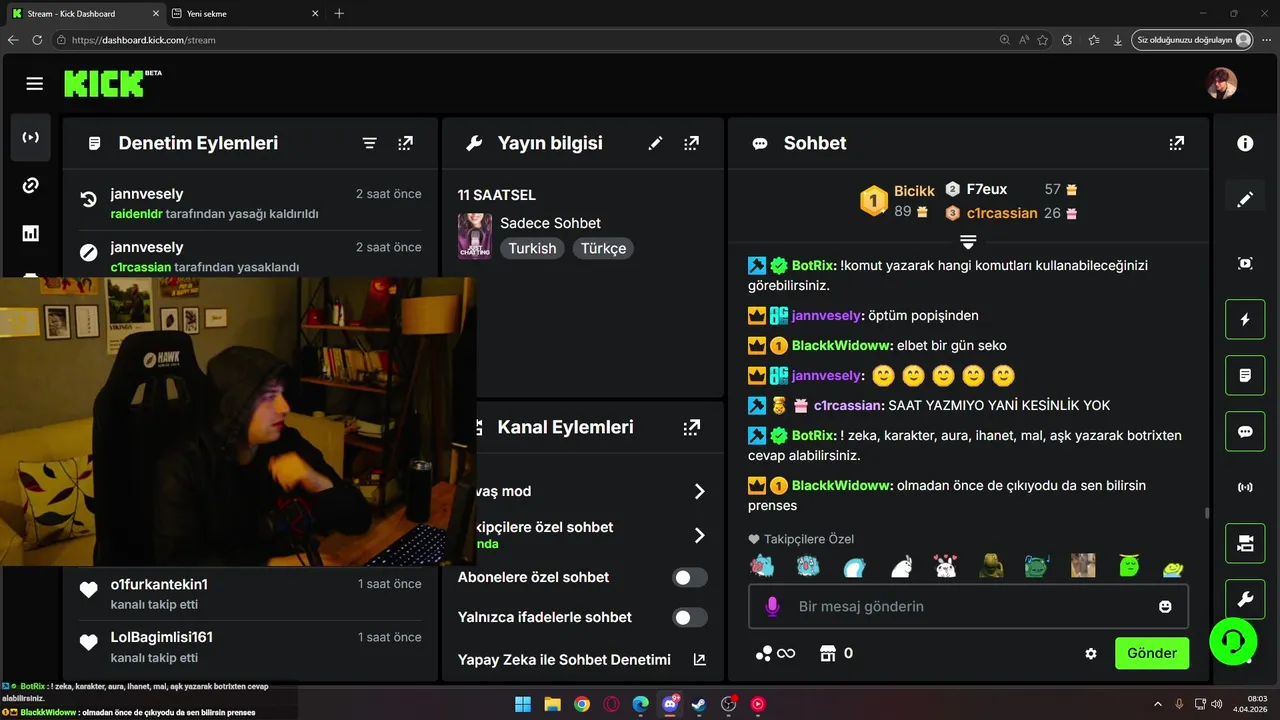Click the channel points infinity icon
This screenshot has height=720, width=1280.
(775, 653)
